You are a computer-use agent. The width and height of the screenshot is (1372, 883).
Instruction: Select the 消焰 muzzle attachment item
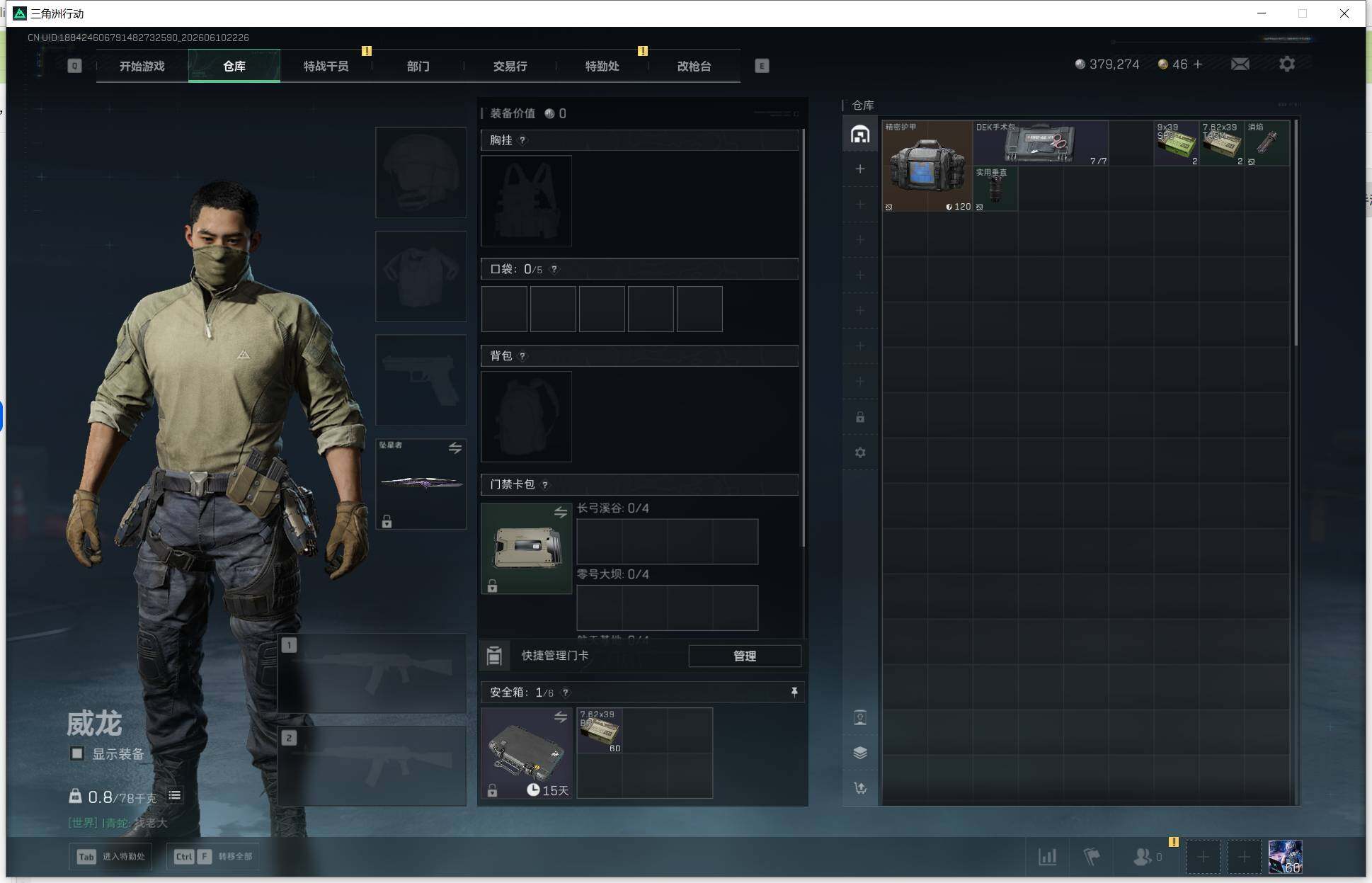click(1267, 143)
